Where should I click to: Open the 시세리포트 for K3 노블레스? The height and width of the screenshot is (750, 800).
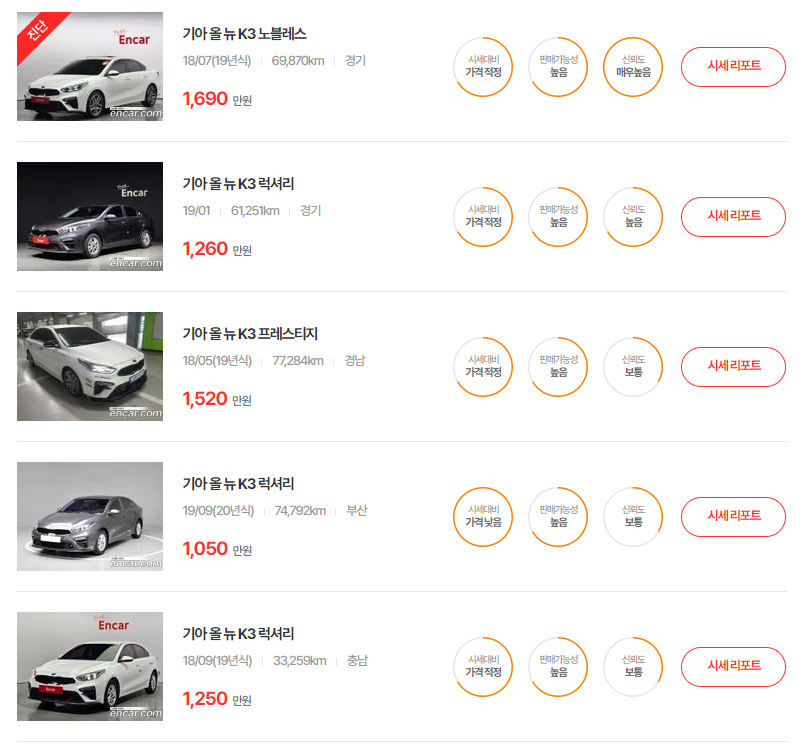coord(733,67)
